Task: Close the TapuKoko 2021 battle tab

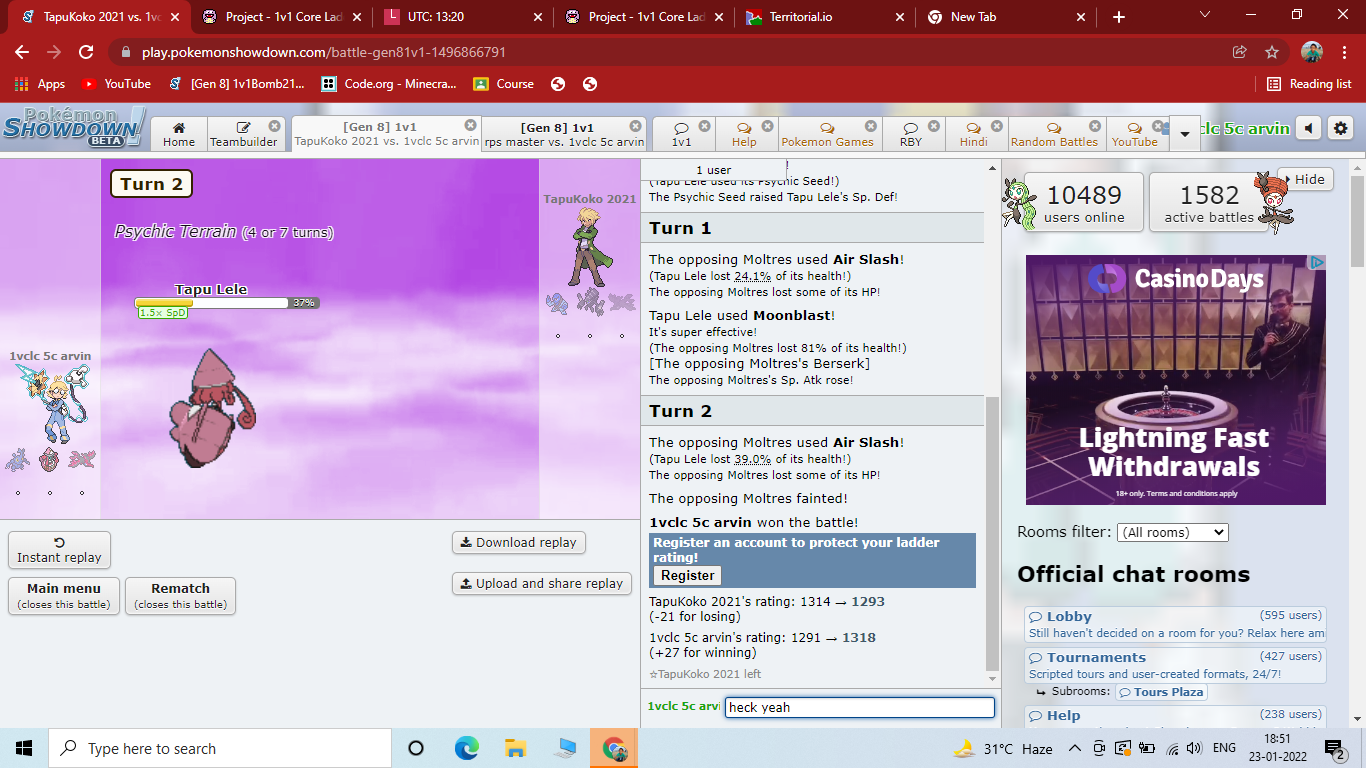Action: (470, 125)
